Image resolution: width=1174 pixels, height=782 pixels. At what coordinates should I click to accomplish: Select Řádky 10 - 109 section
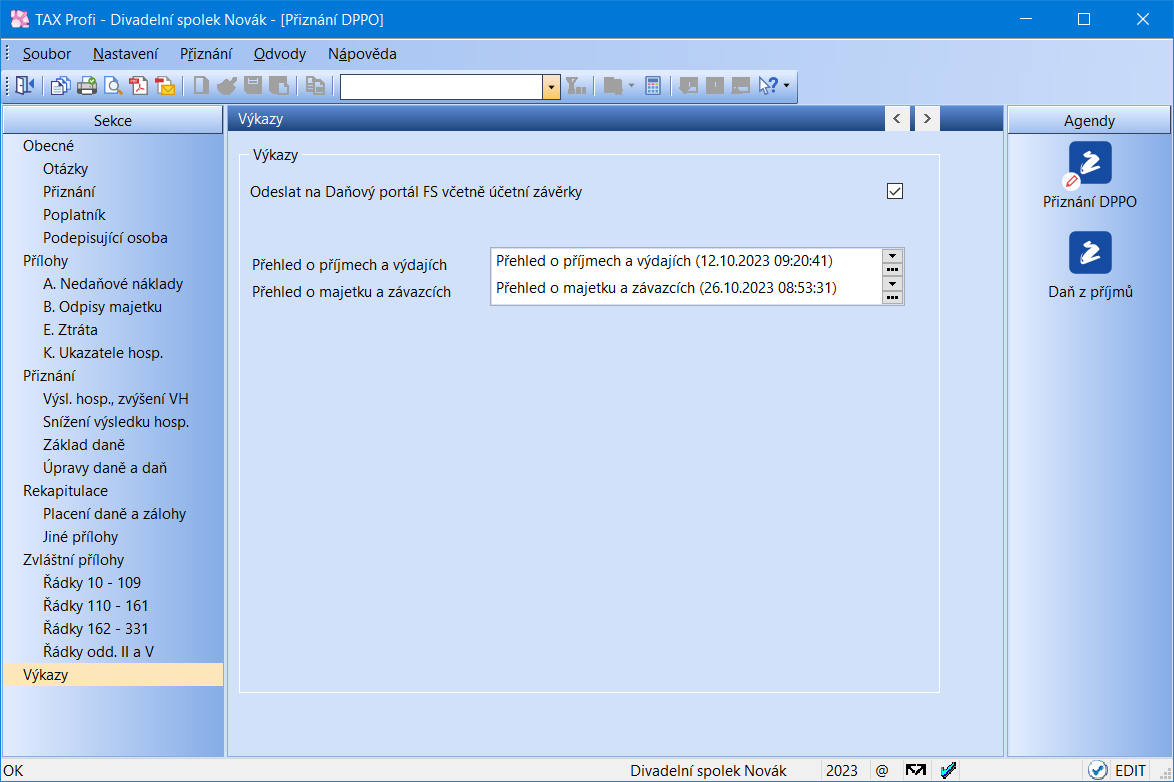tap(92, 583)
